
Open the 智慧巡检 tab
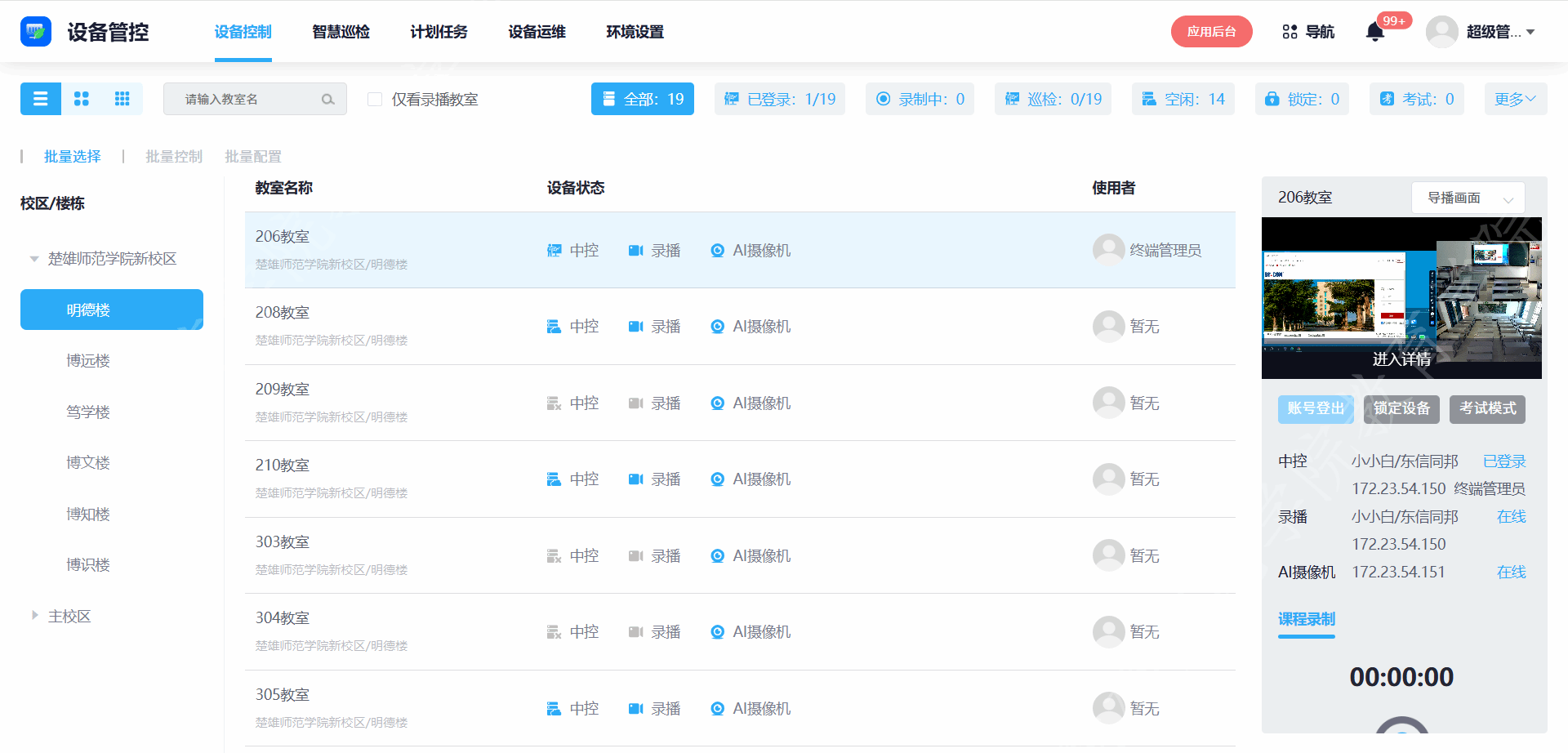pos(341,32)
